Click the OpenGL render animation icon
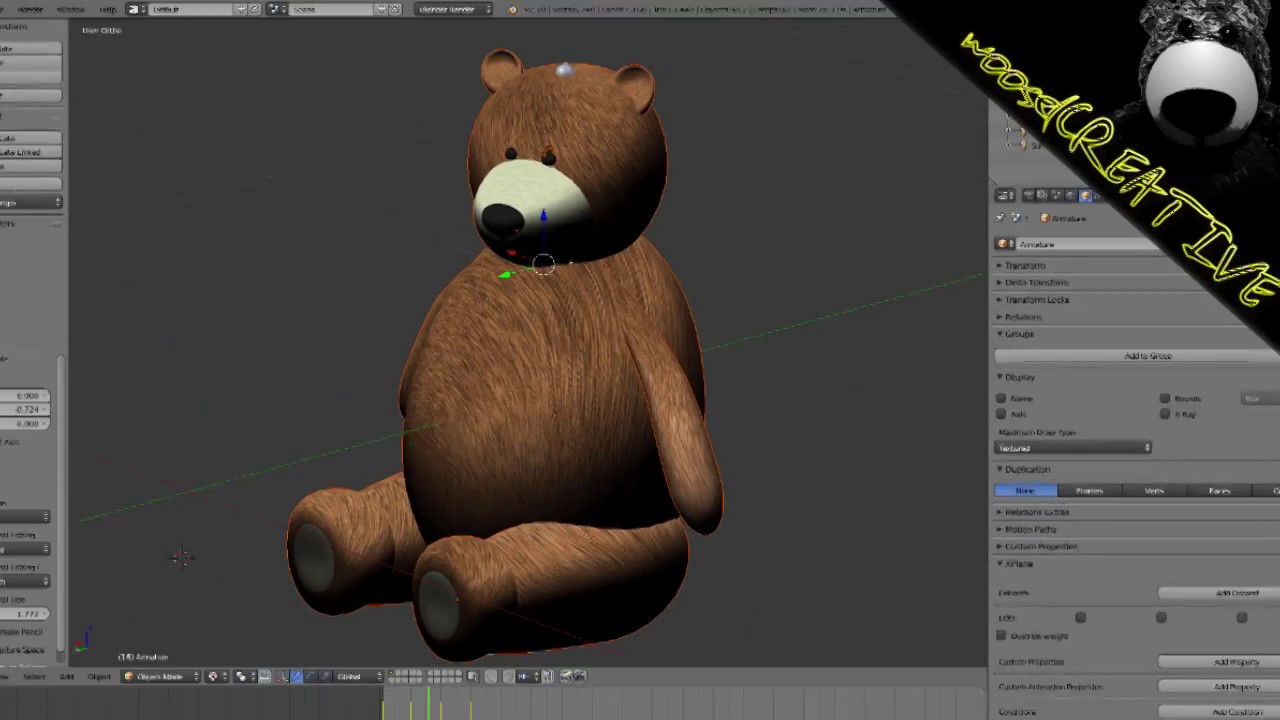Image resolution: width=1280 pixels, height=720 pixels. 579,676
